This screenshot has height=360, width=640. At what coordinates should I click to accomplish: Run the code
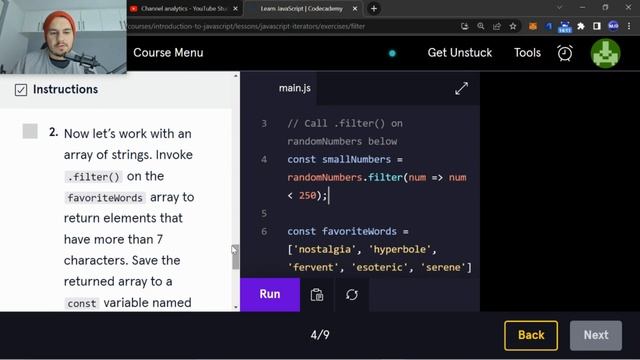coord(270,294)
